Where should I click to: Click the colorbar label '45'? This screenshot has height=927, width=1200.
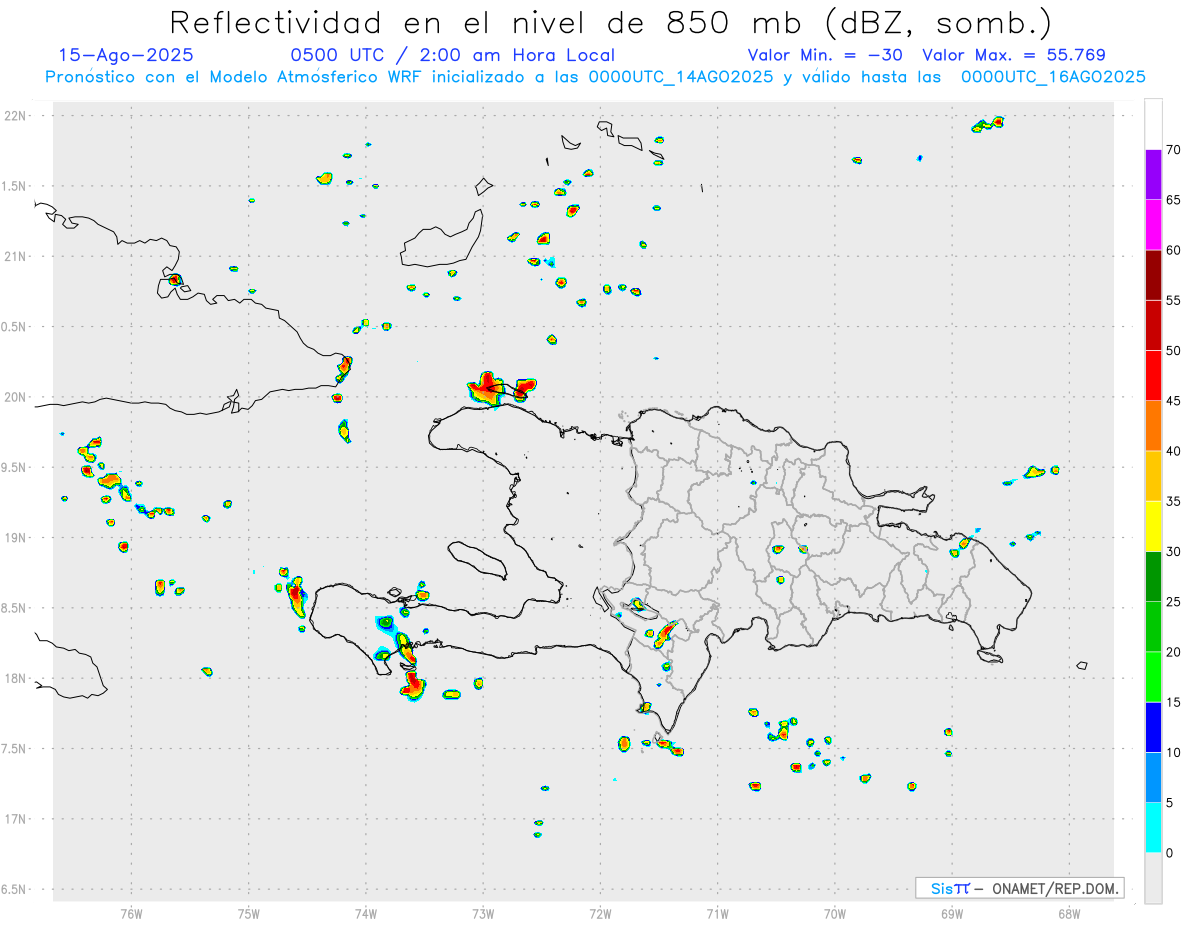(1174, 401)
